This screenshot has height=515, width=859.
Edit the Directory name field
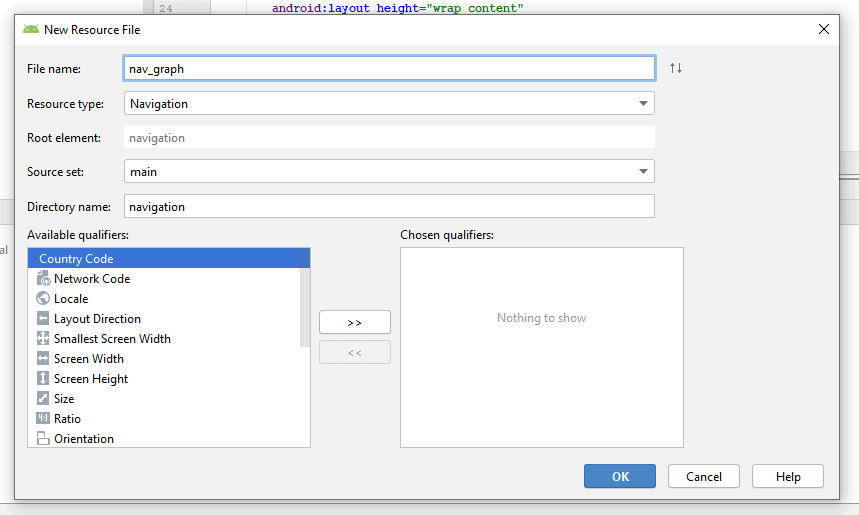coord(389,207)
